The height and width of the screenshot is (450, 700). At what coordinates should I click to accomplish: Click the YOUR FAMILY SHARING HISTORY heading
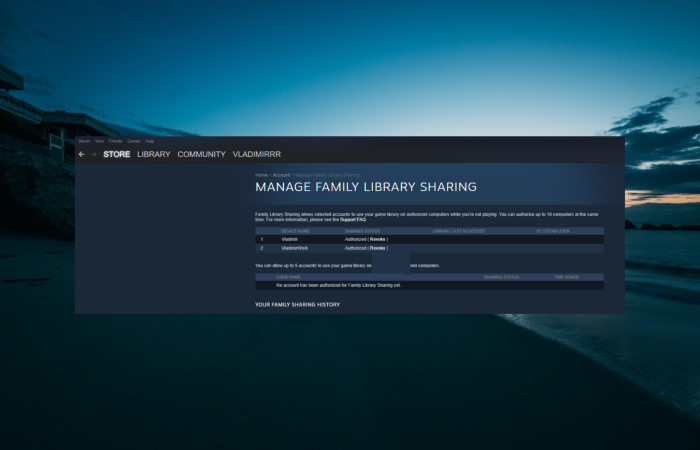pyautogui.click(x=297, y=304)
